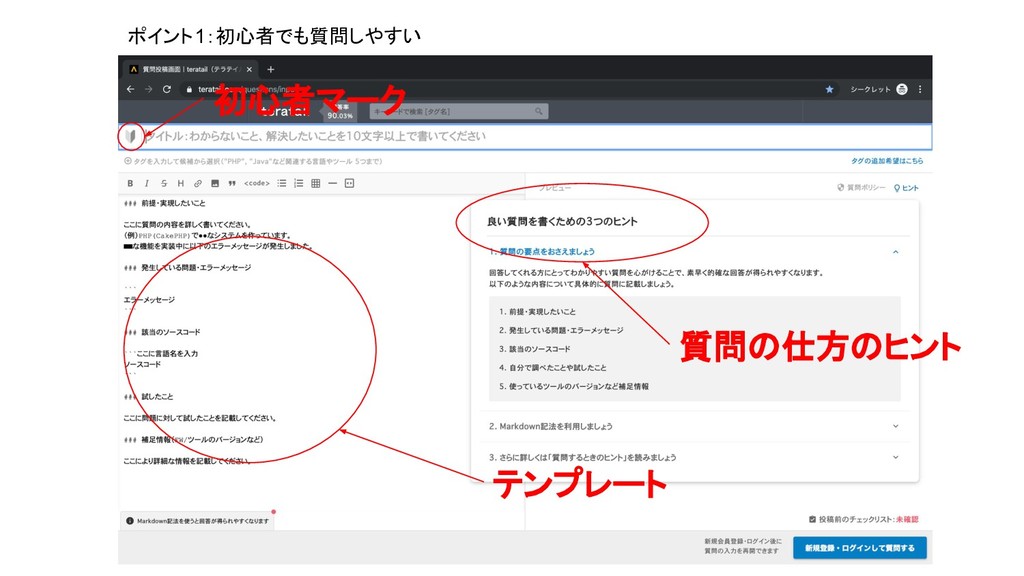The image size is (1024, 576).
Task: Click the 未確認 status text
Action: [907, 520]
